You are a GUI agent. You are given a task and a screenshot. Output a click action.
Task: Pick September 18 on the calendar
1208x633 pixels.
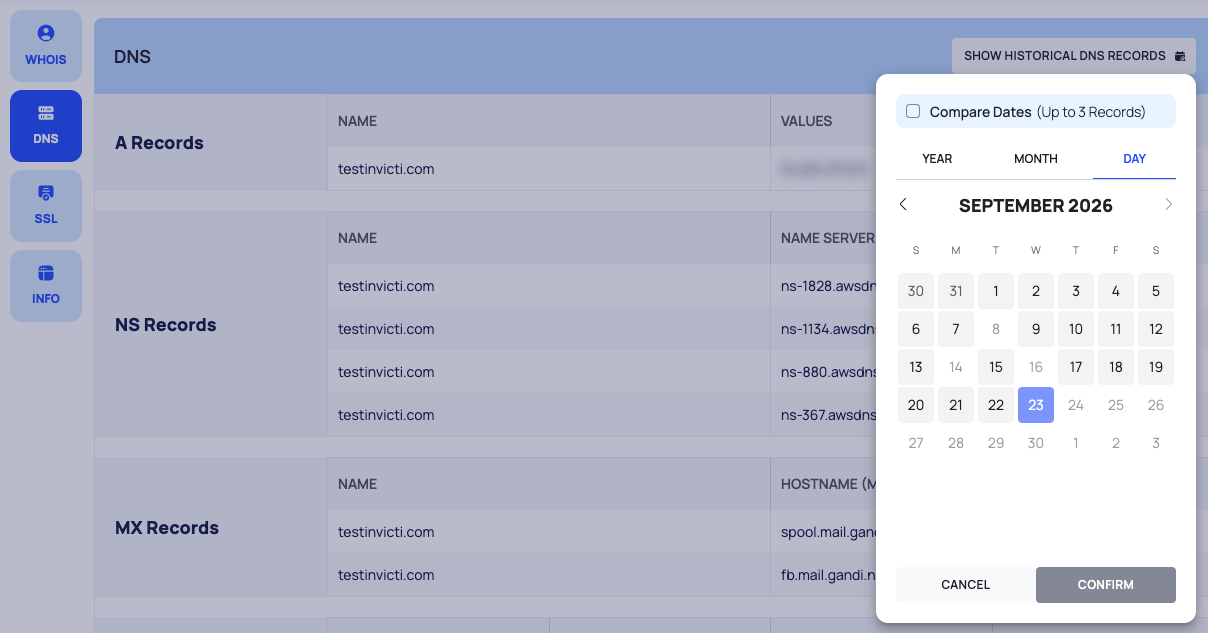point(1116,367)
